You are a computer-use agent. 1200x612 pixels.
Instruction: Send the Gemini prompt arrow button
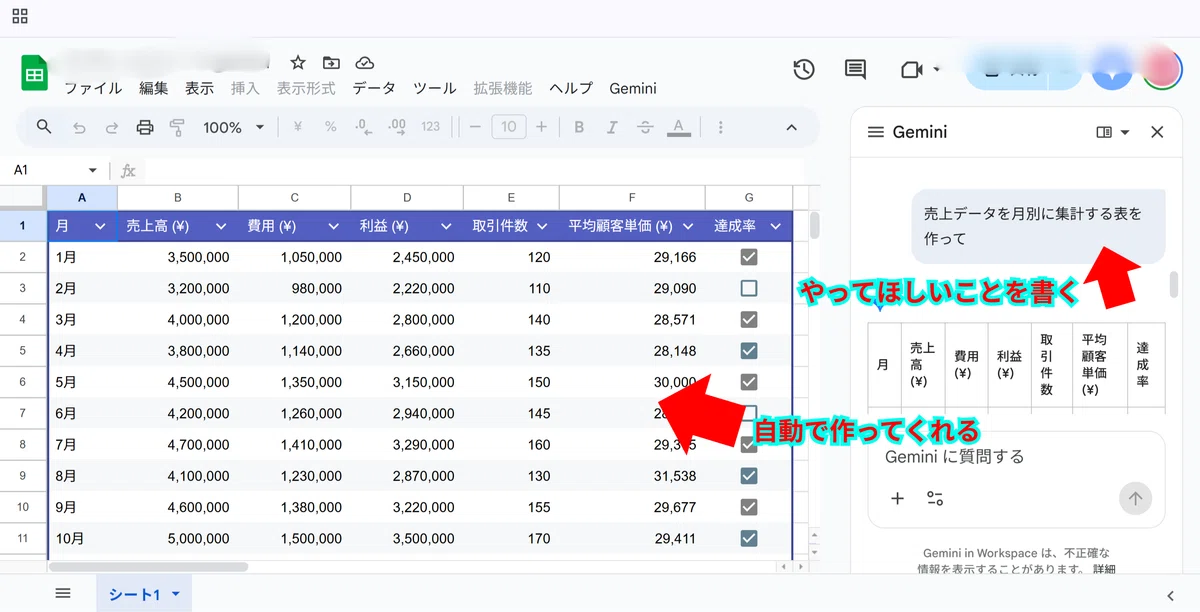1135,498
